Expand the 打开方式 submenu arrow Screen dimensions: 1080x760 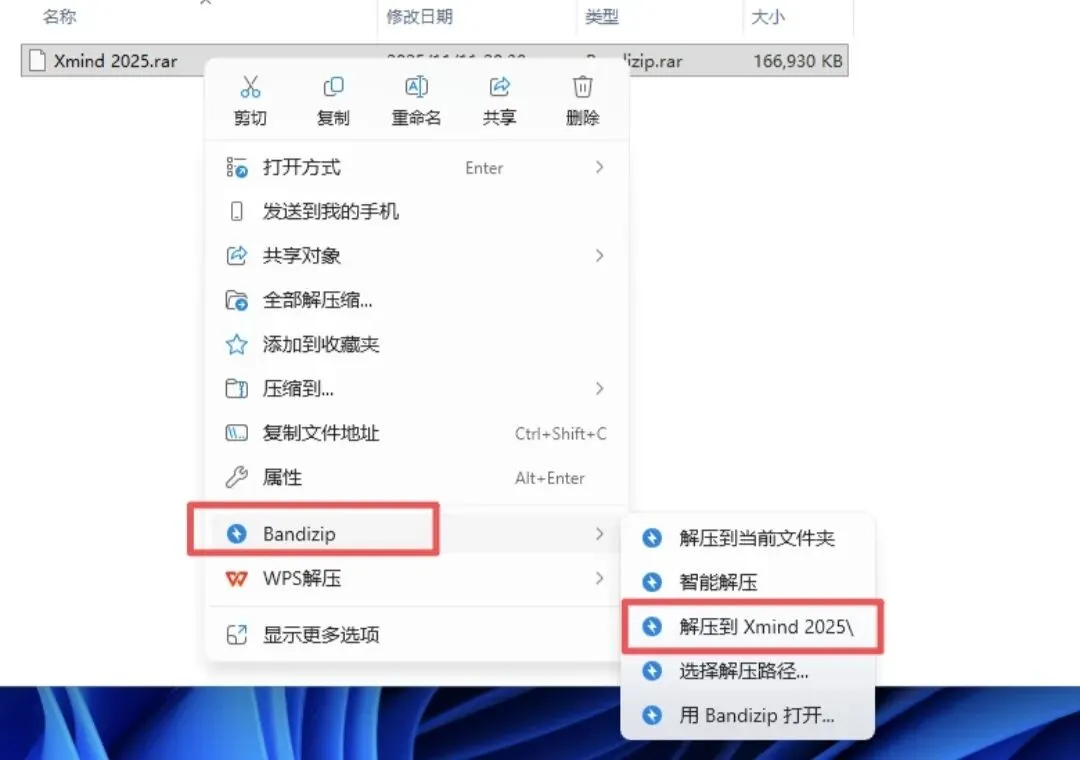point(599,167)
